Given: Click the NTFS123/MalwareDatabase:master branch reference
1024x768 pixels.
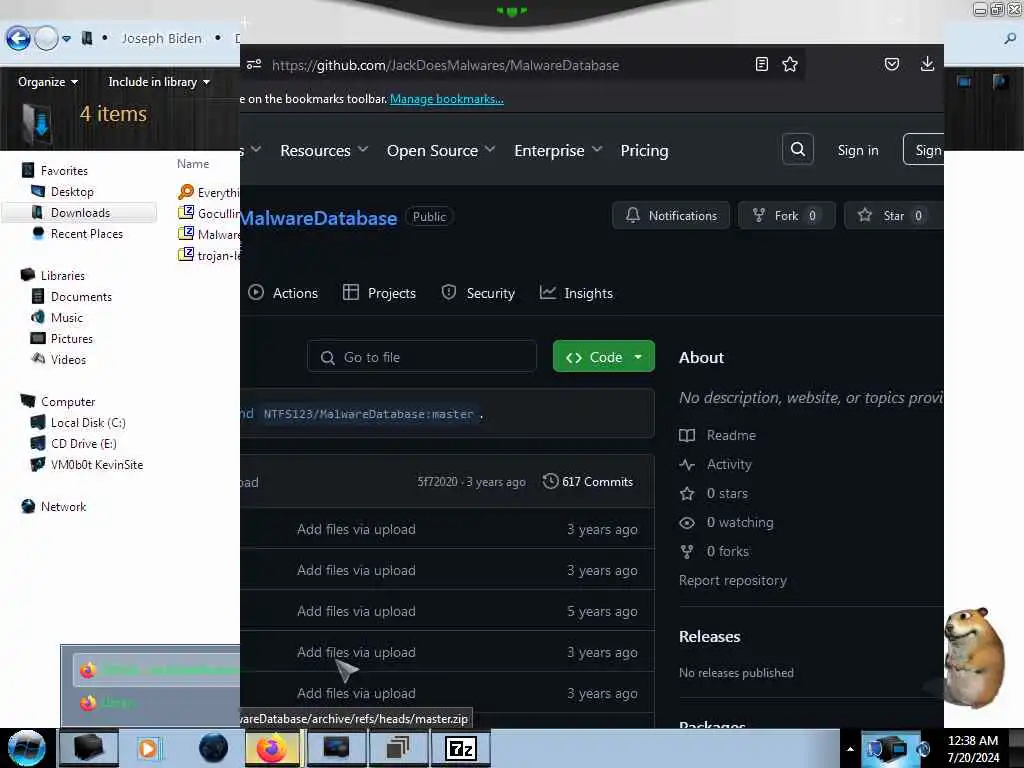Looking at the screenshot, I should (x=368, y=414).
